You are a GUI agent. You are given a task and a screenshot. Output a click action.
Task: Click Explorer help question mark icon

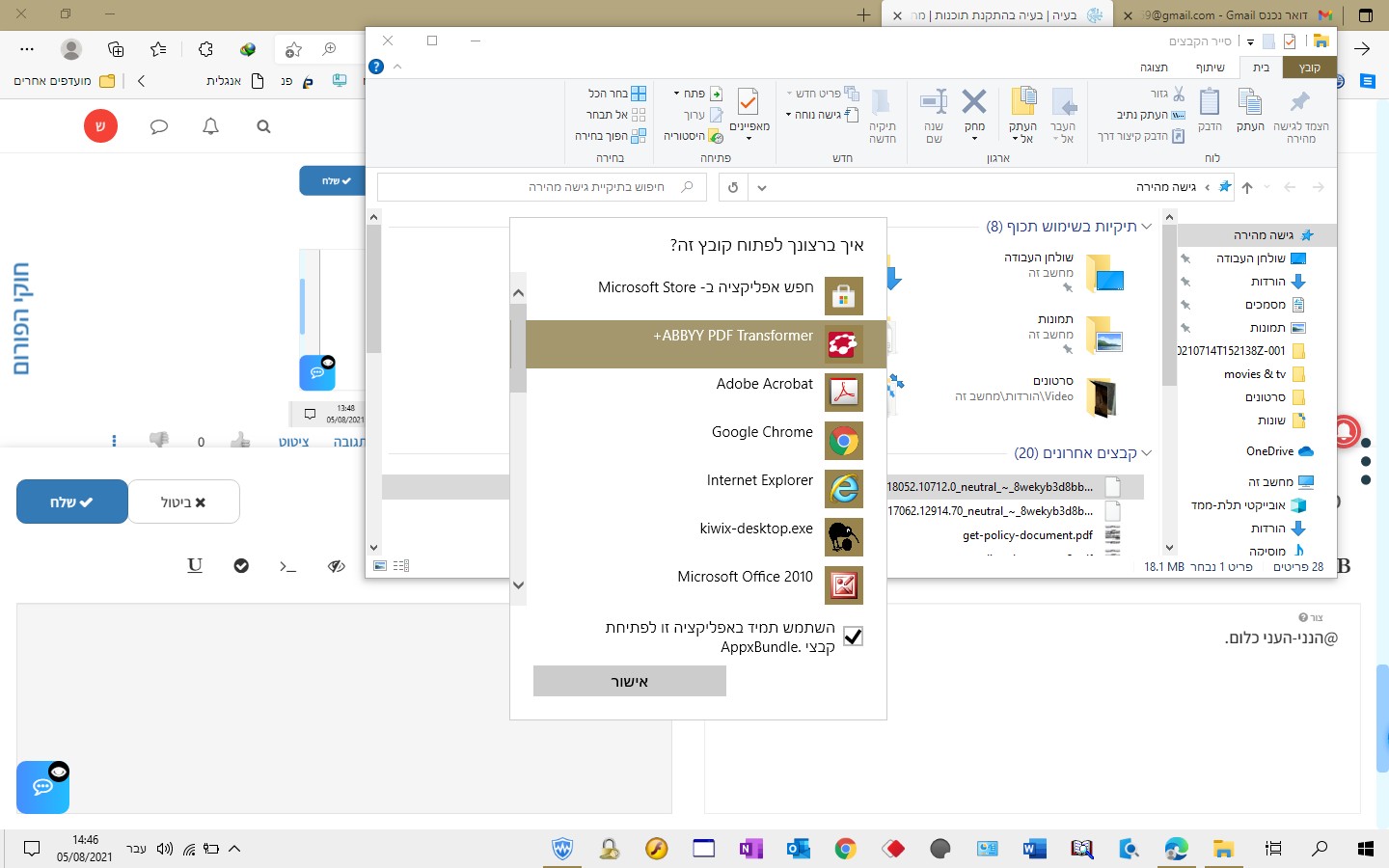(x=376, y=67)
